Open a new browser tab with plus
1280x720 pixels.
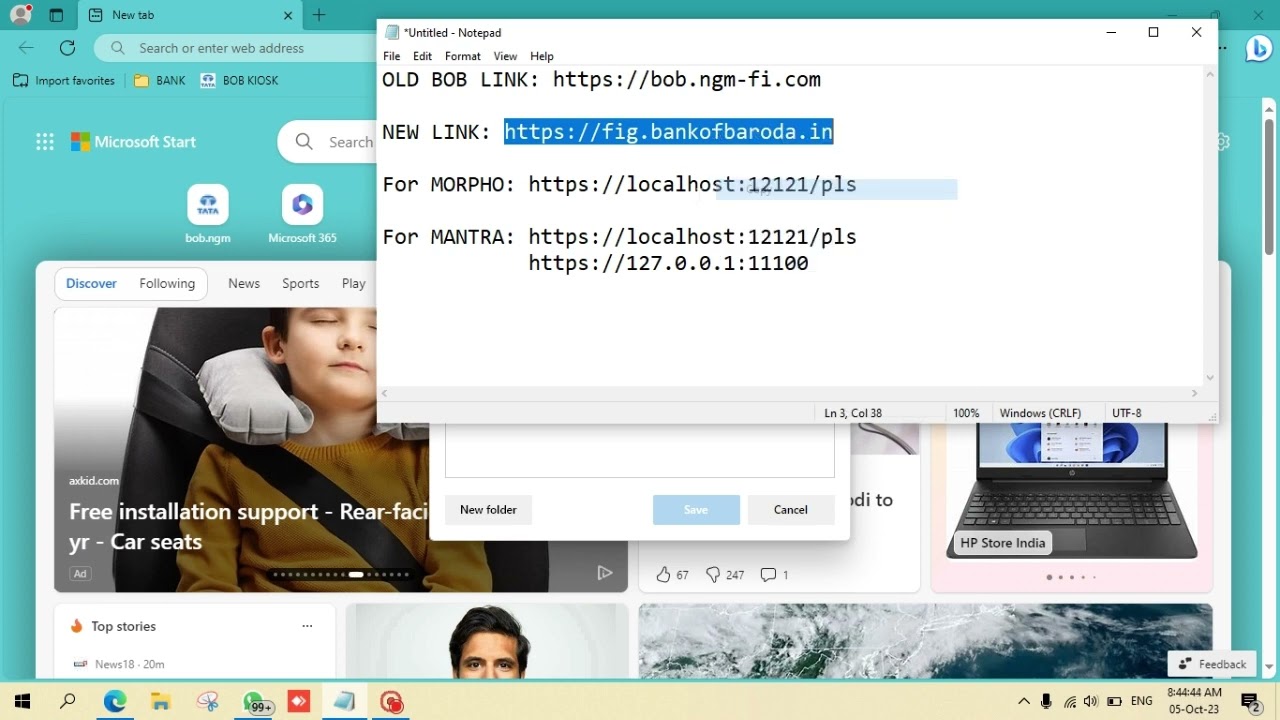(319, 15)
